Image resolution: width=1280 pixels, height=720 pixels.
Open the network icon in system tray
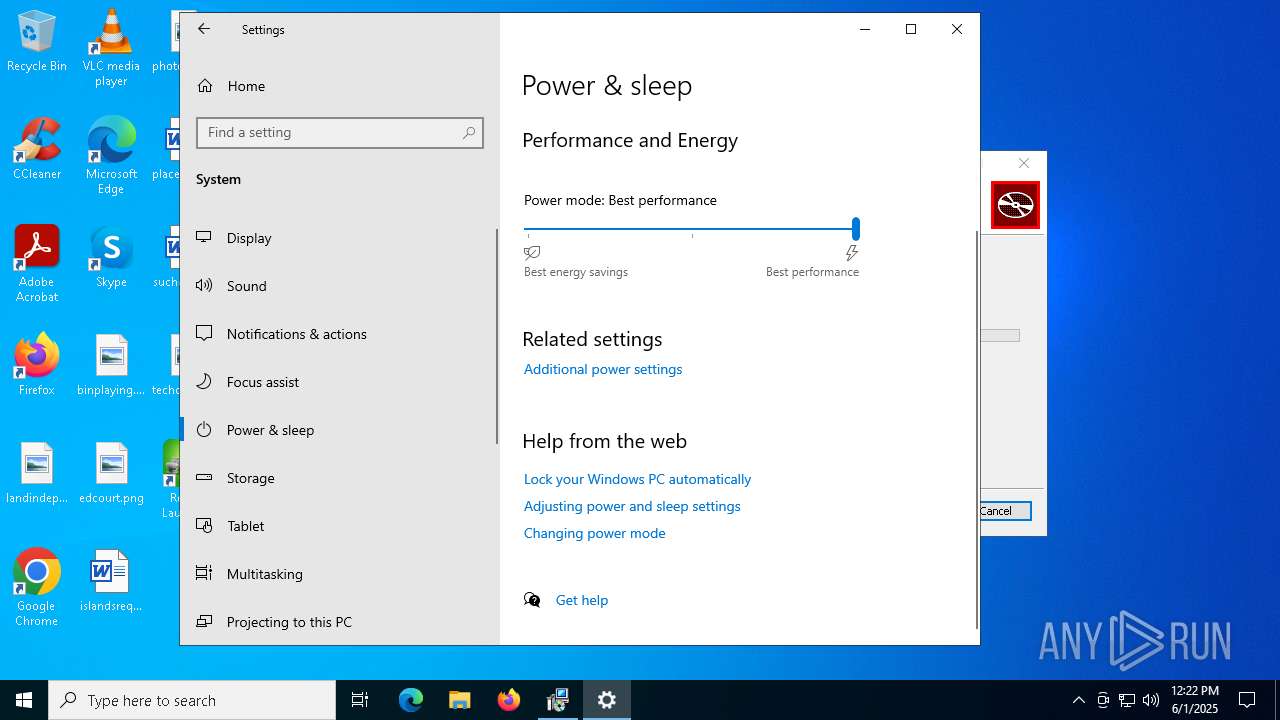click(x=1127, y=700)
